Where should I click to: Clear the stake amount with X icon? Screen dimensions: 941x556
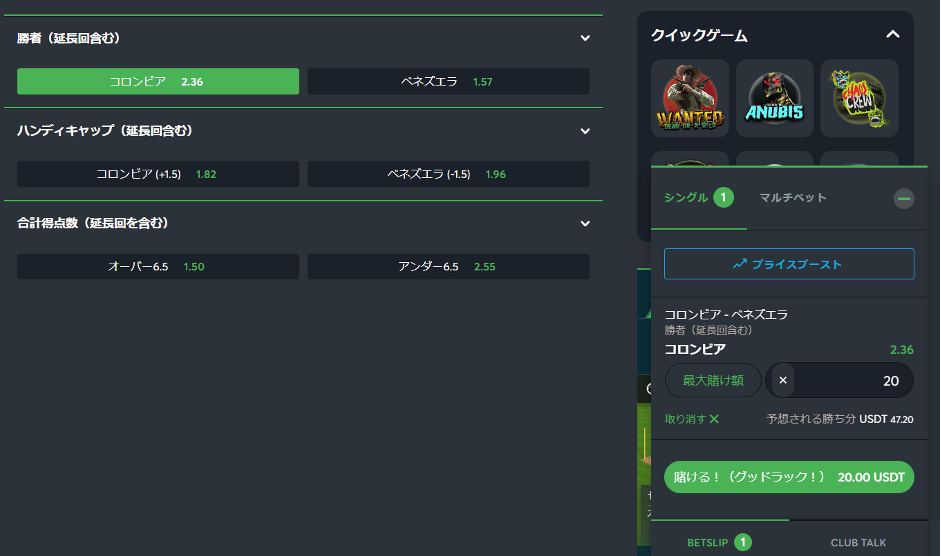[783, 380]
